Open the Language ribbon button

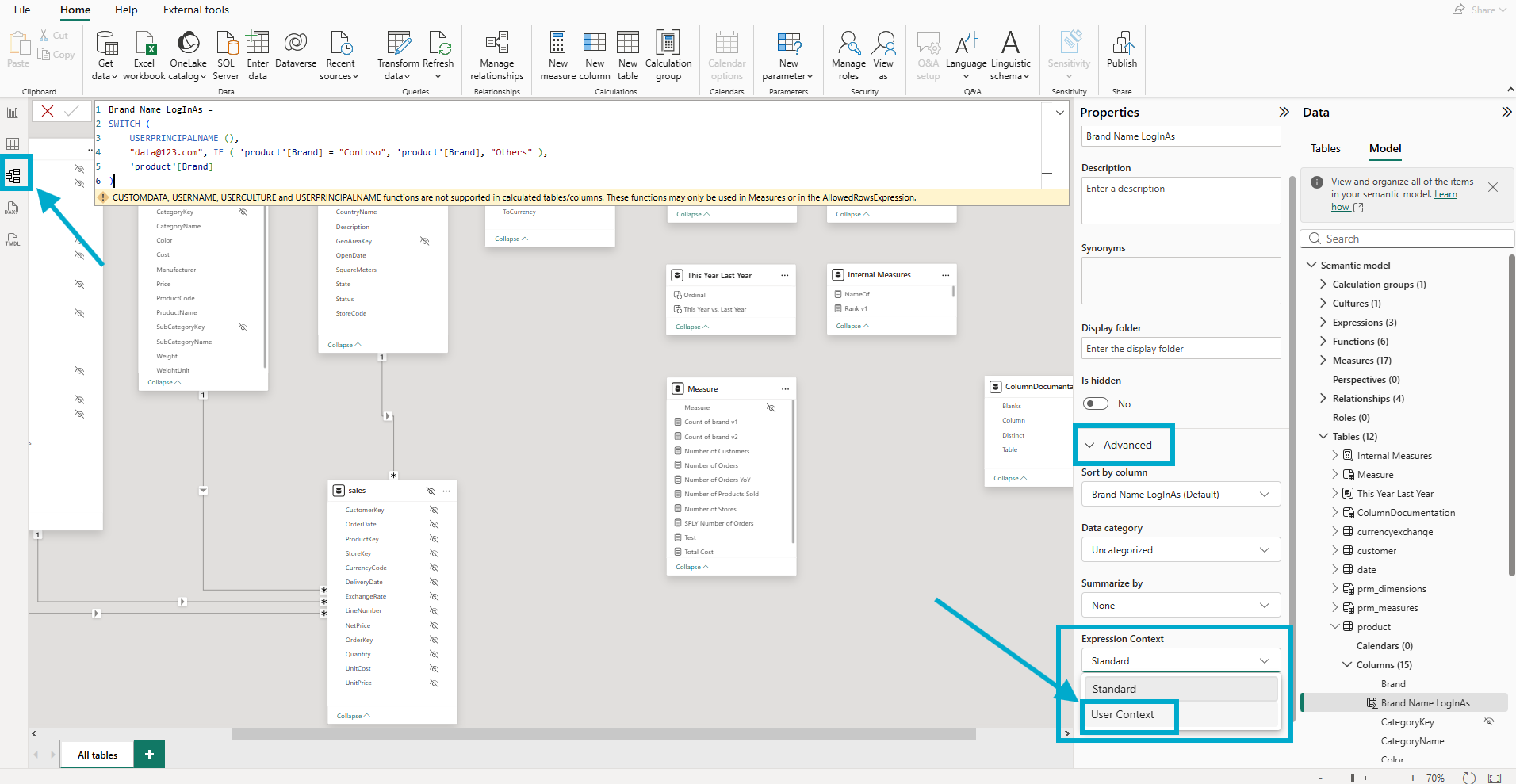[x=966, y=55]
